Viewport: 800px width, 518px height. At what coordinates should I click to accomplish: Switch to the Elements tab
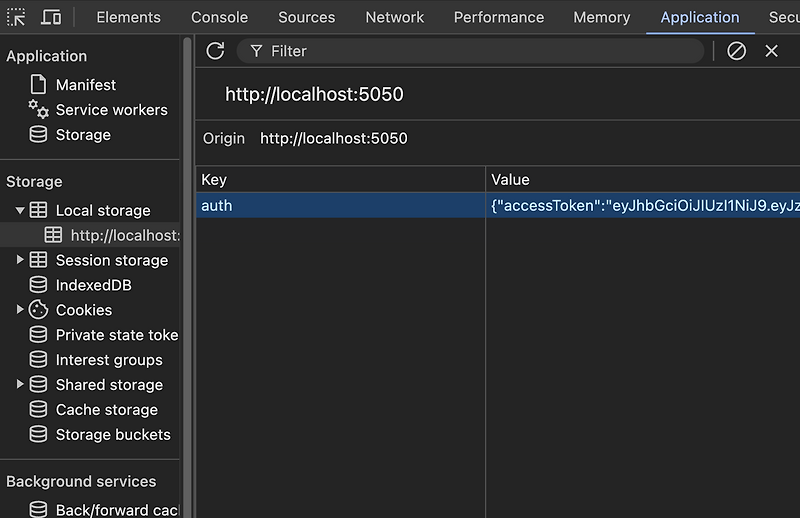(128, 17)
